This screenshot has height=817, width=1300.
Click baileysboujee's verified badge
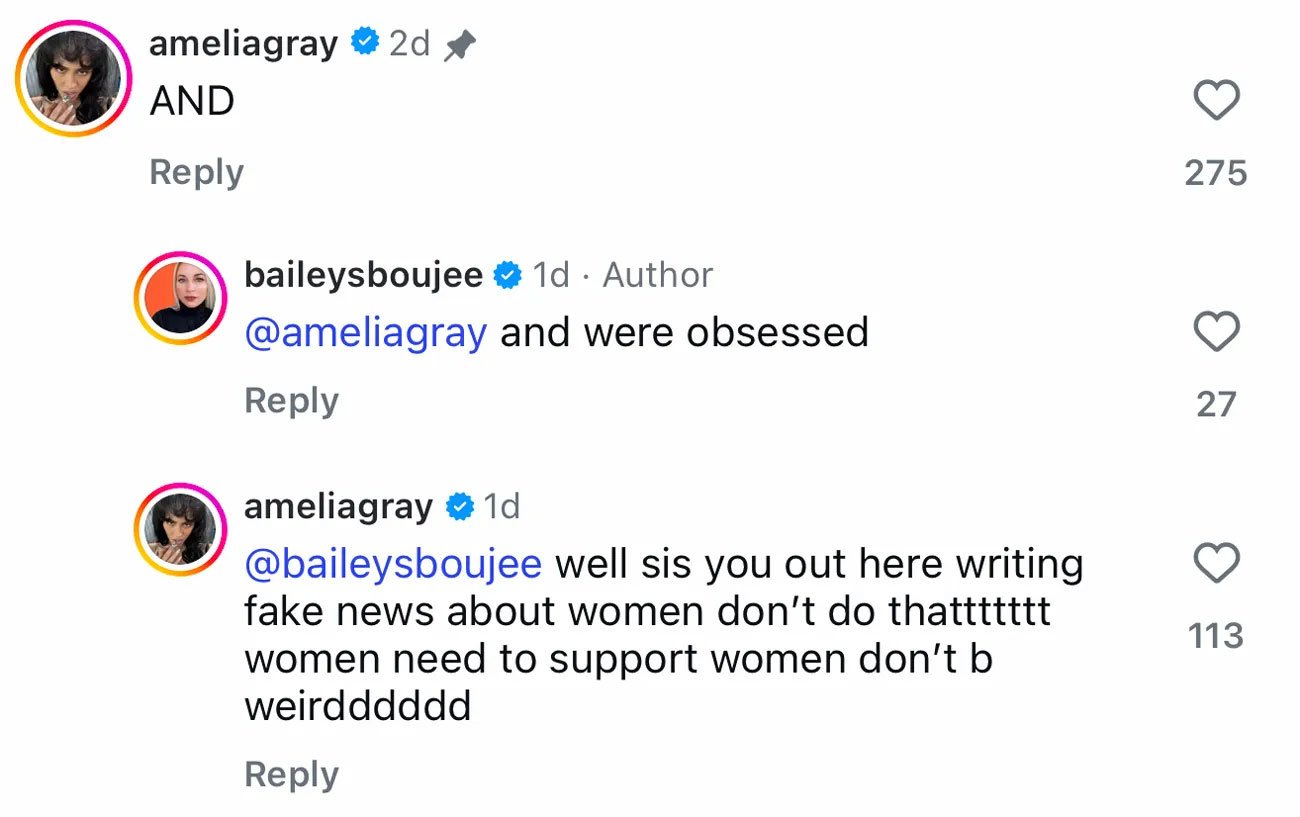coord(509,274)
